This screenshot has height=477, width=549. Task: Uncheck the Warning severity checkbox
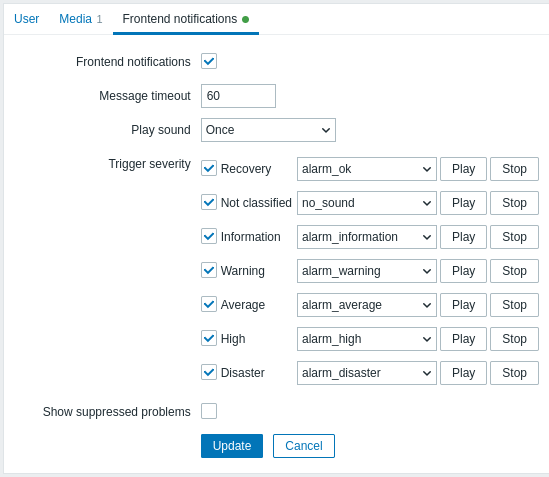pos(209,270)
